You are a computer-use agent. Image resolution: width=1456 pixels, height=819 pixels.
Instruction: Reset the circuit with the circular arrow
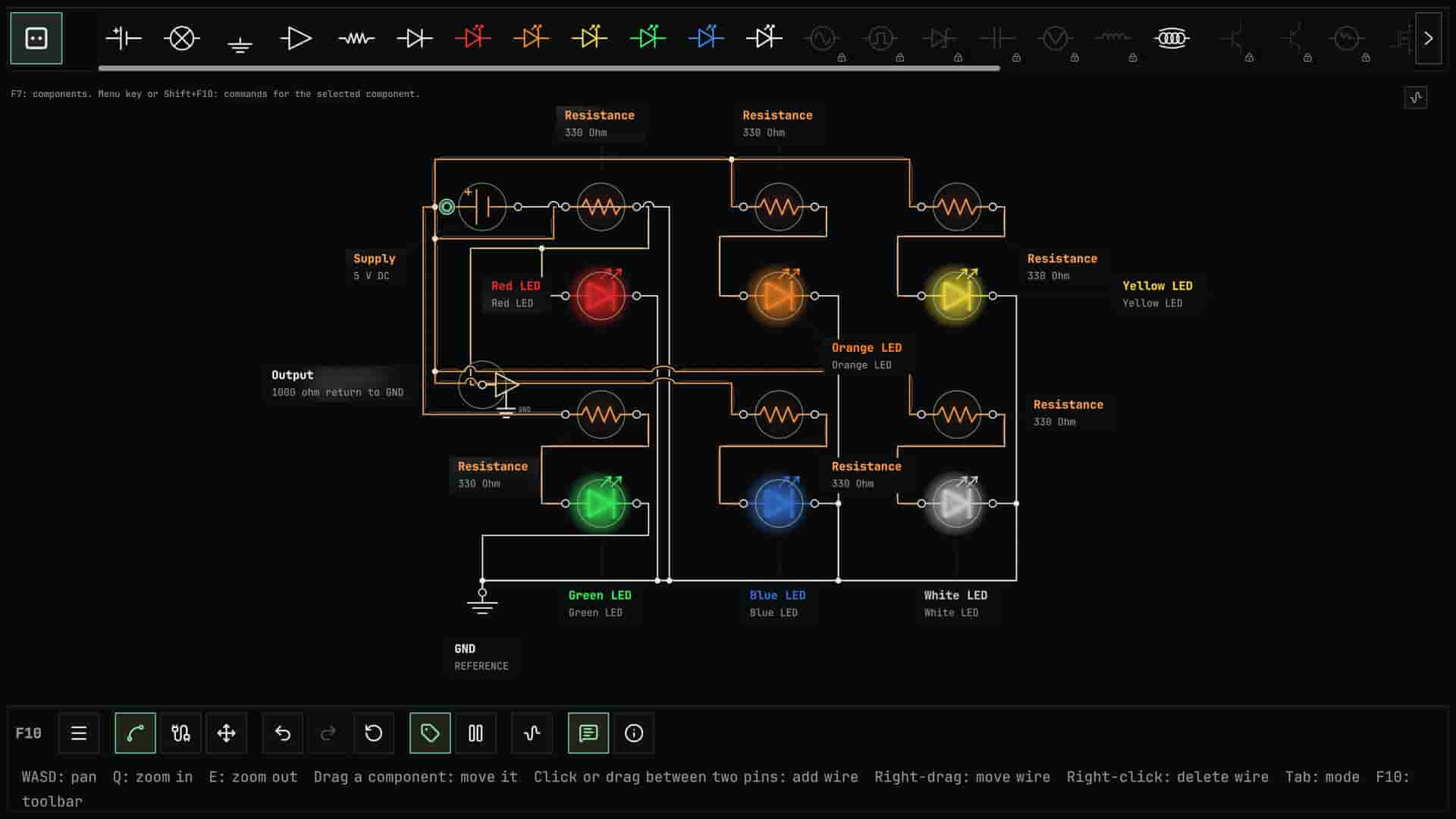click(x=374, y=733)
